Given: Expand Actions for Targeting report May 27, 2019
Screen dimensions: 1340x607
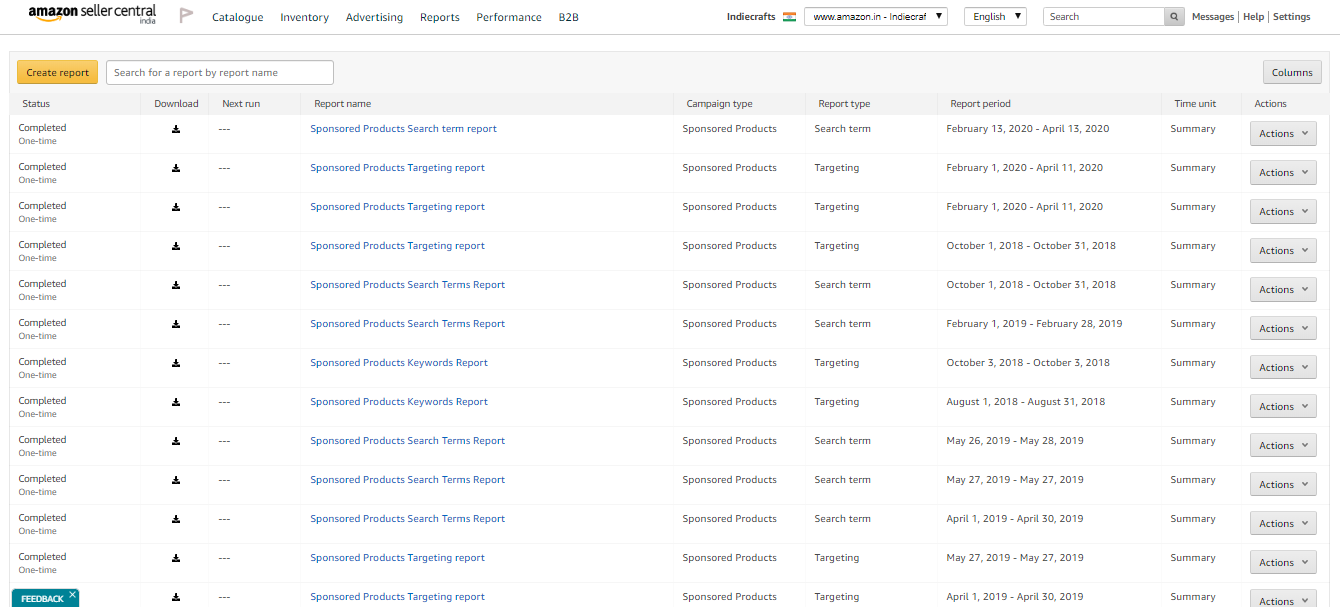Looking at the screenshot, I should [x=1283, y=563].
